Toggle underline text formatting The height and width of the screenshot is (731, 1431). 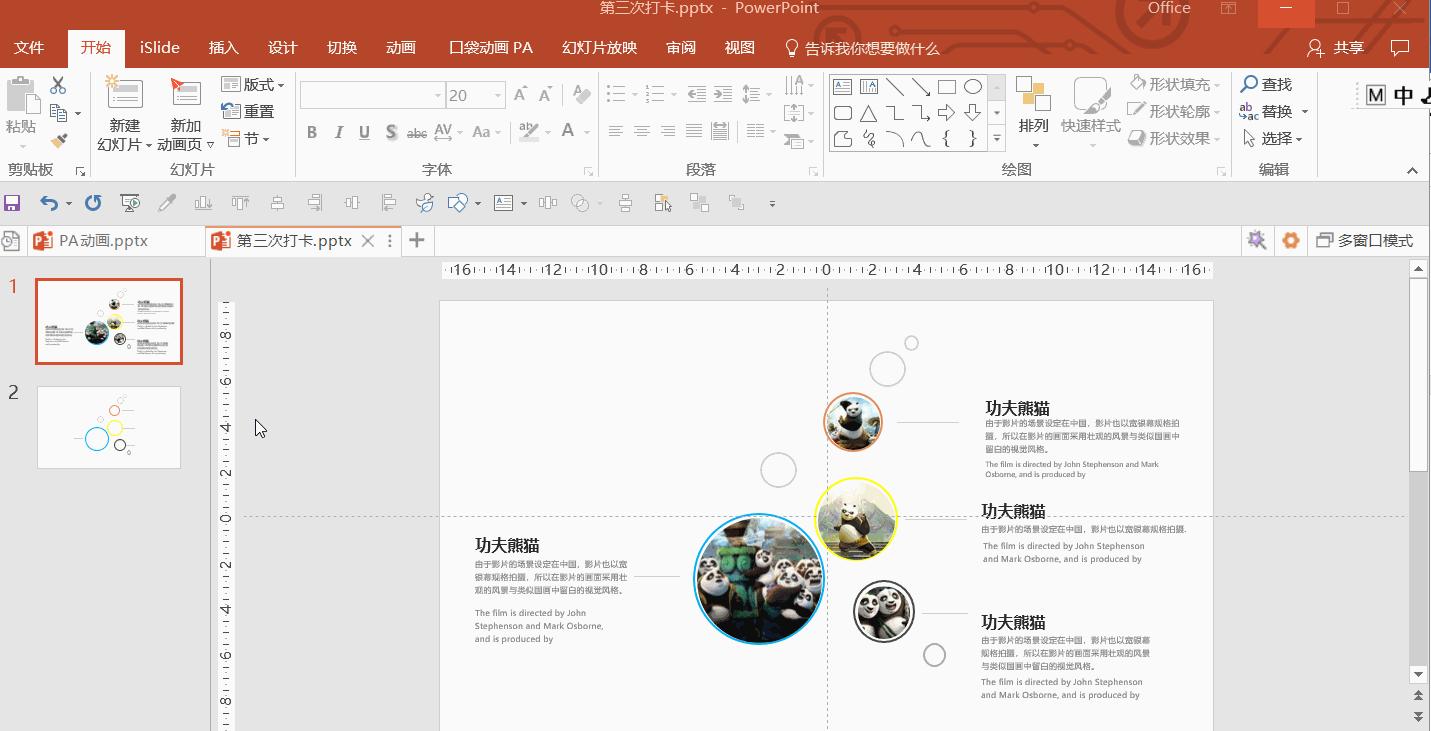pos(364,132)
